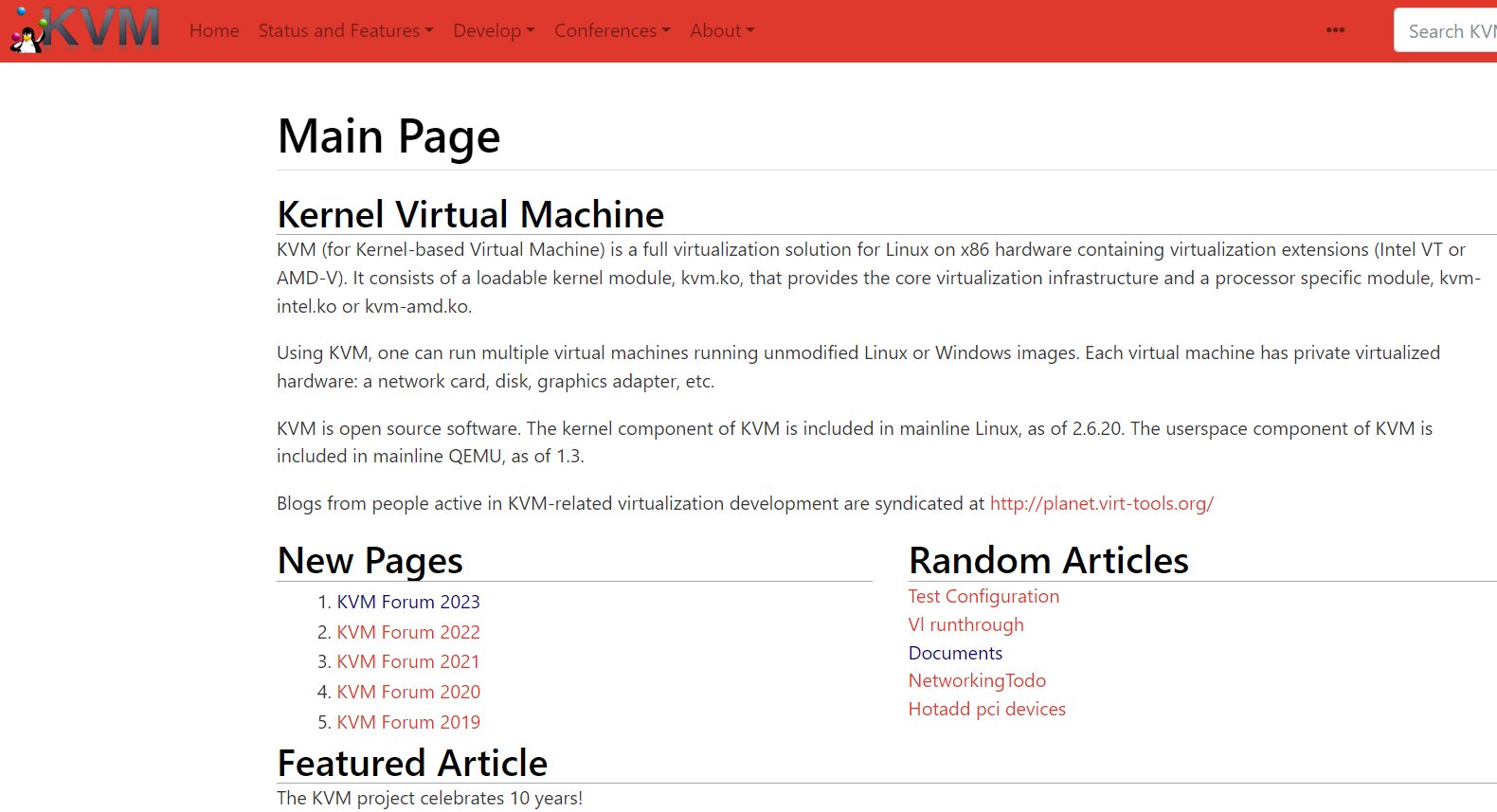Viewport: 1497px width, 812px height.
Task: Open the planet.virt-tools.org link
Action: pos(1102,503)
